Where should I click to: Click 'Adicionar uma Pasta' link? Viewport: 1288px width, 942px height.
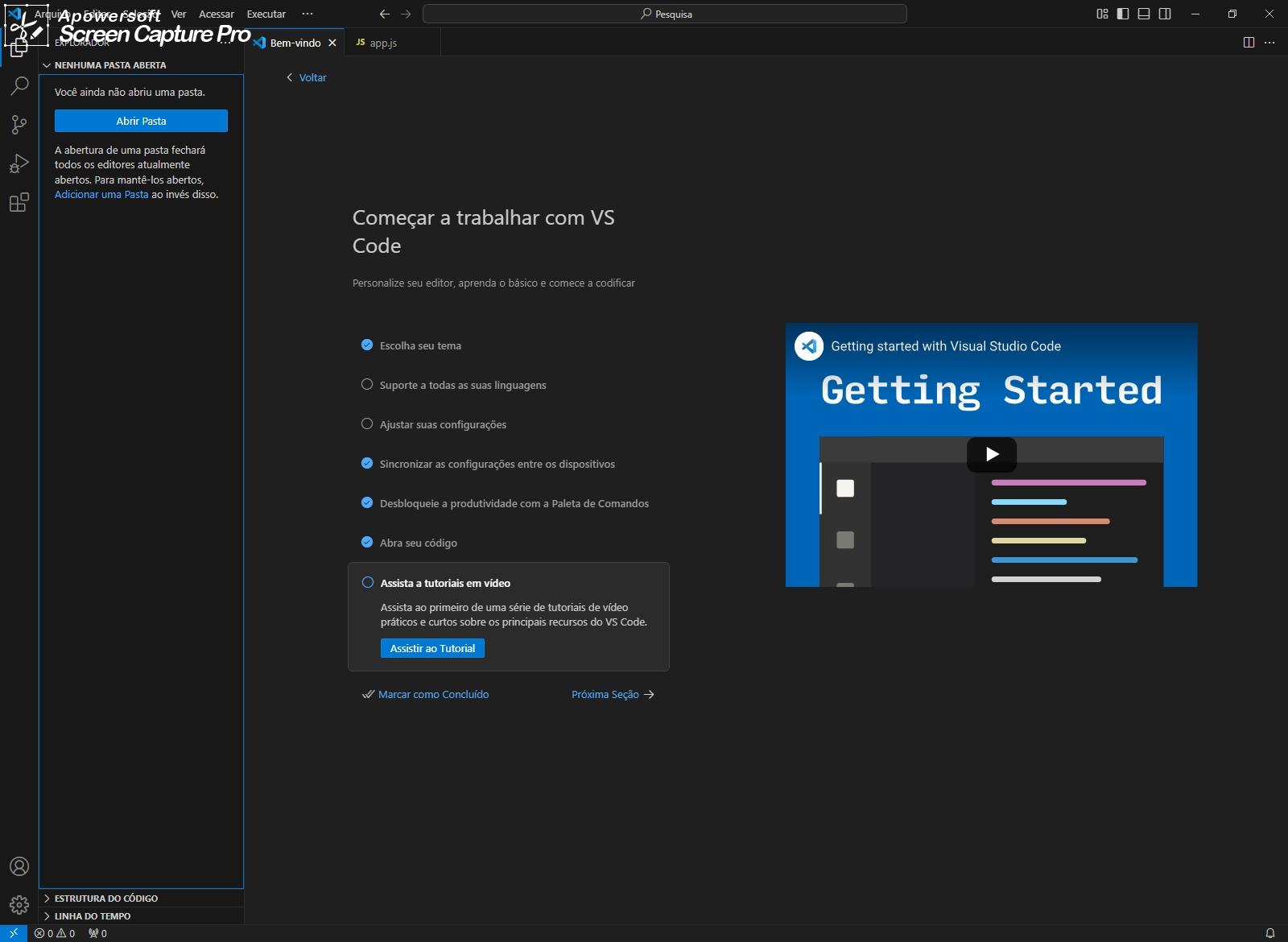coord(101,194)
